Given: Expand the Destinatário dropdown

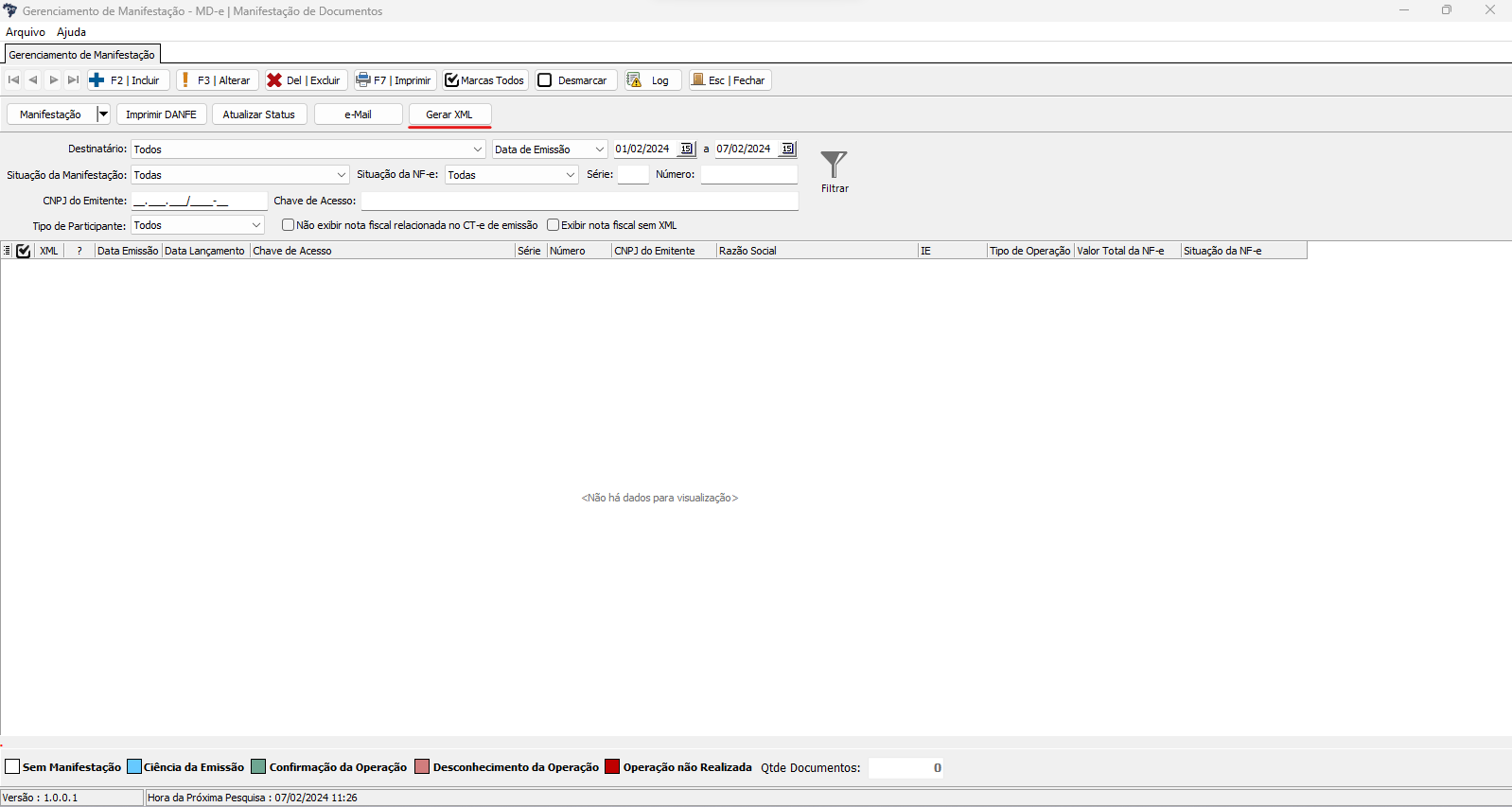Looking at the screenshot, I should 478,149.
